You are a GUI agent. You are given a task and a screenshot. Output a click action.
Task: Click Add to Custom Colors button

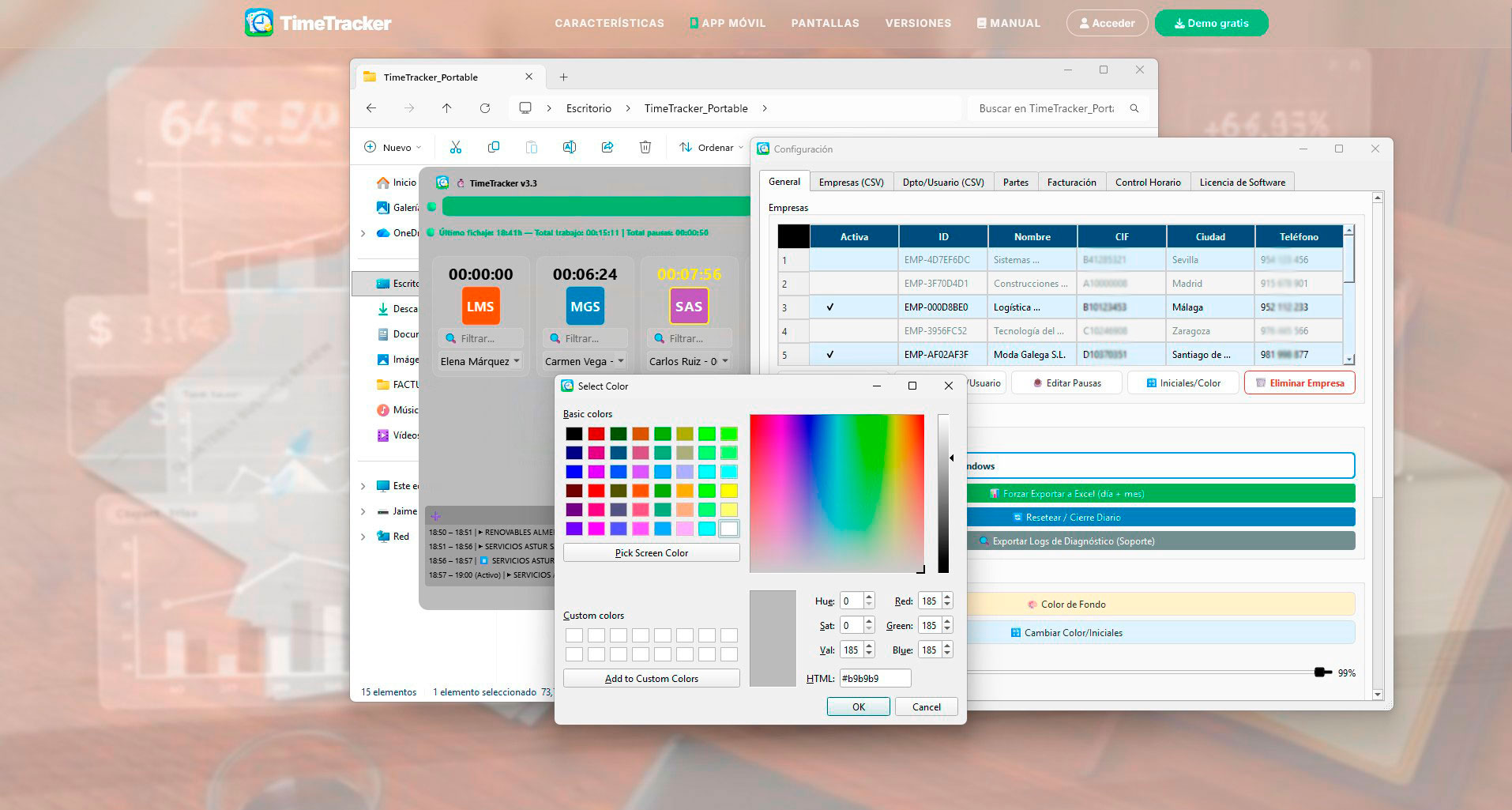(x=651, y=678)
